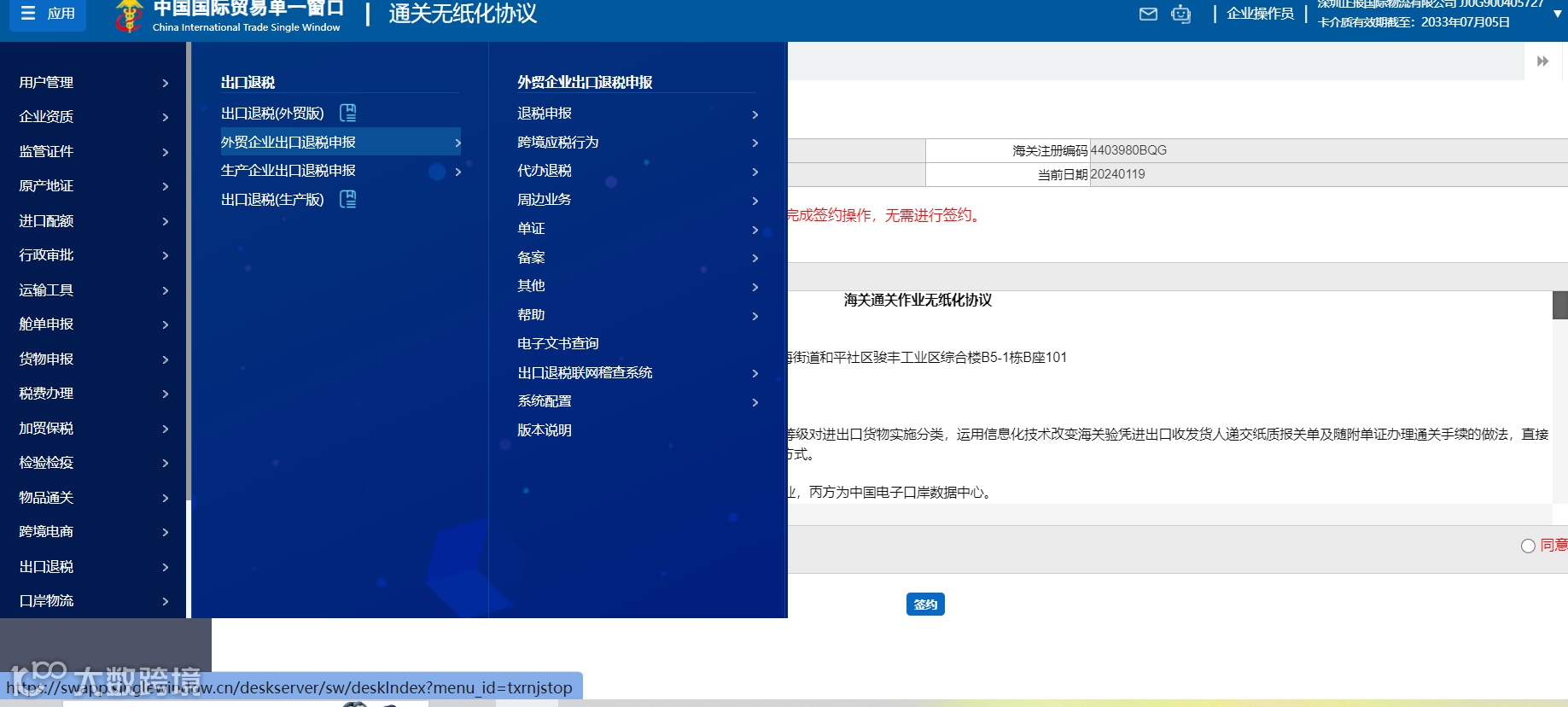Open the 应用 hamburger menu

[48, 14]
